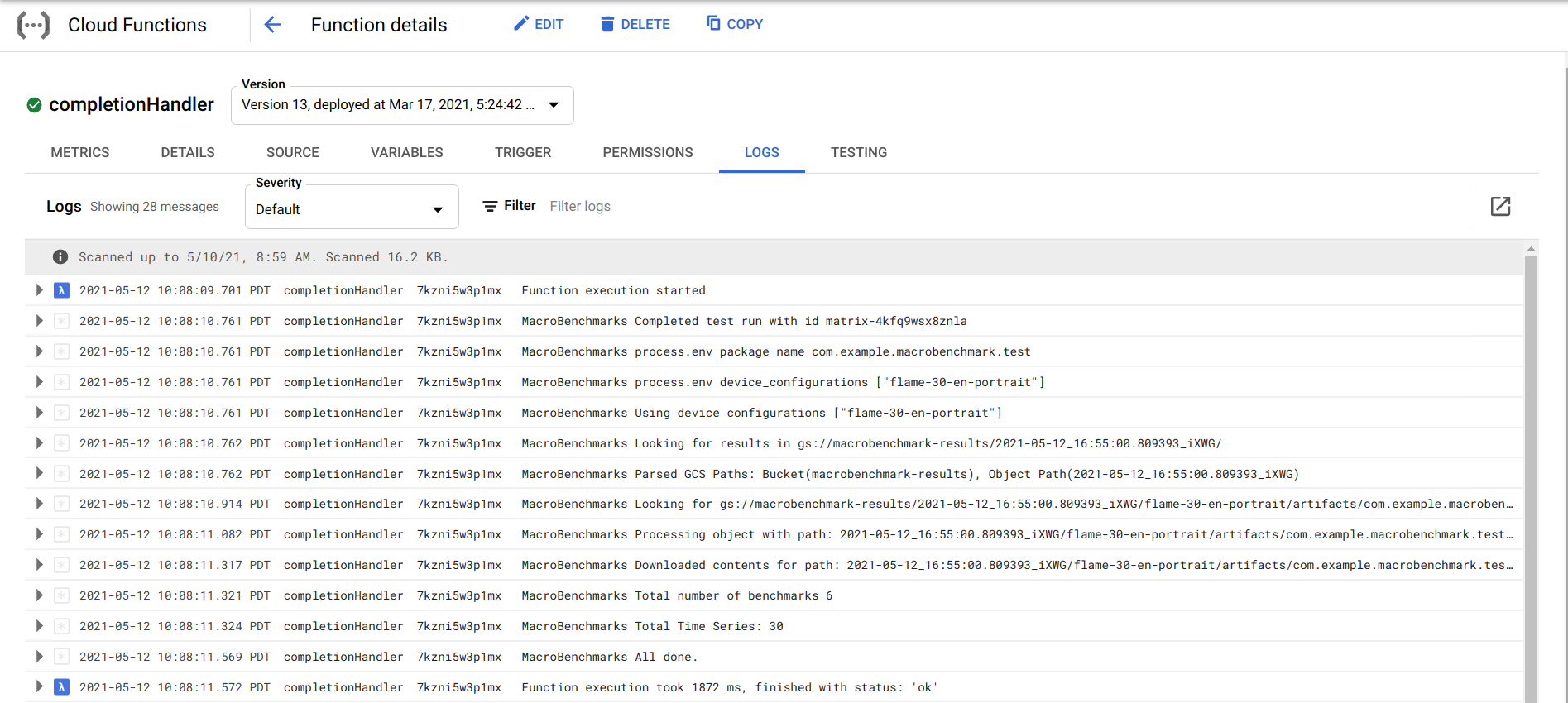
Task: Click the COPY function button
Action: point(735,25)
